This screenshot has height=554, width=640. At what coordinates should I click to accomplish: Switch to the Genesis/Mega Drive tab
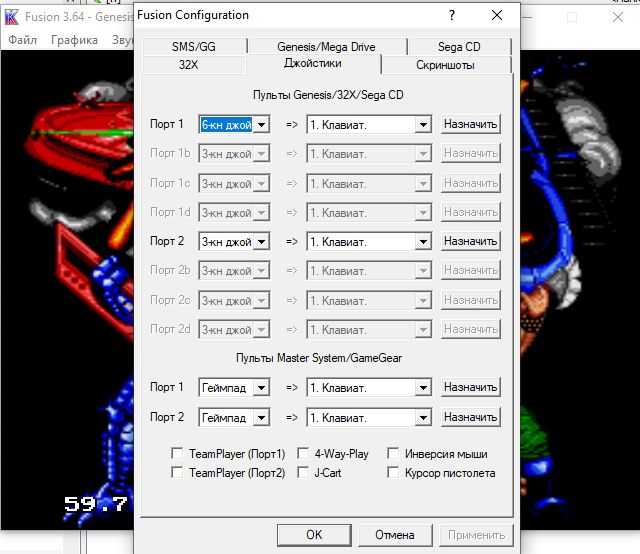tap(326, 47)
